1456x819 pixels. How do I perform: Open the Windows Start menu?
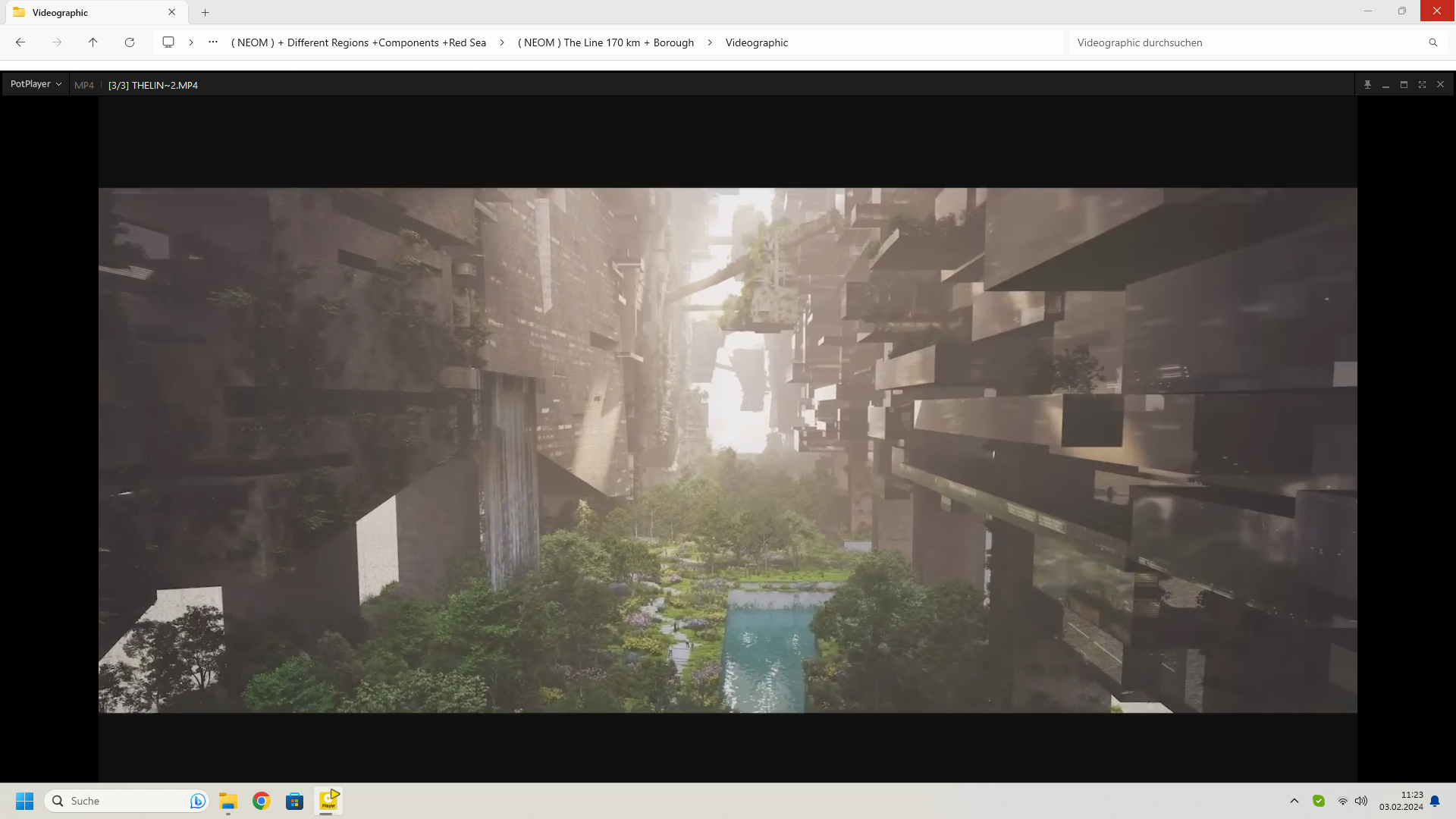(x=25, y=801)
